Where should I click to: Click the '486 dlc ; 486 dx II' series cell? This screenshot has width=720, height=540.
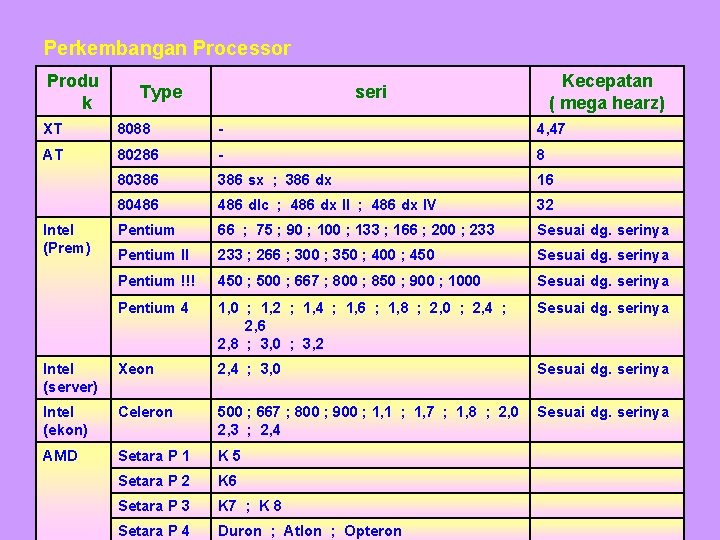click(x=371, y=204)
